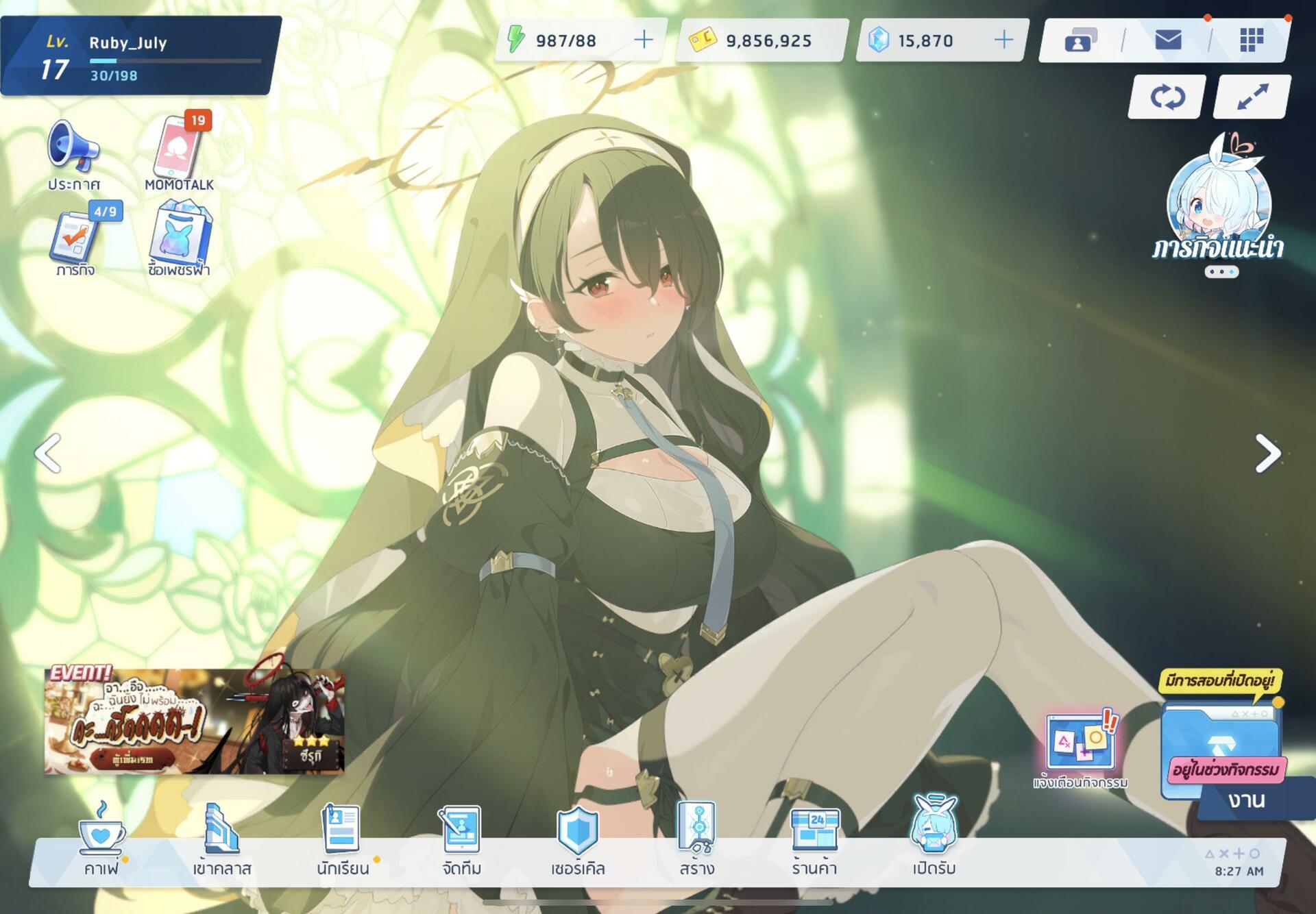Switch to previous lobby character with left arrow
This screenshot has height=914, width=1316.
coord(48,453)
